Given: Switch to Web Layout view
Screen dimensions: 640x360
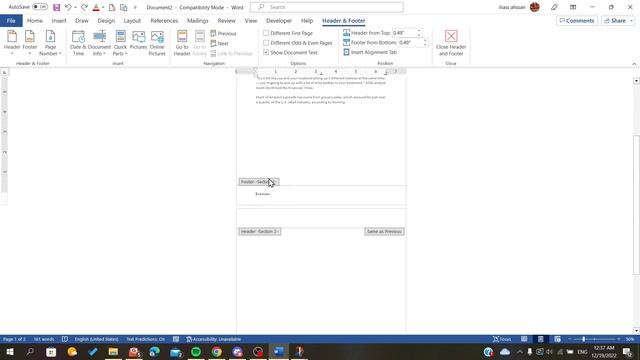Looking at the screenshot, I should [557, 339].
